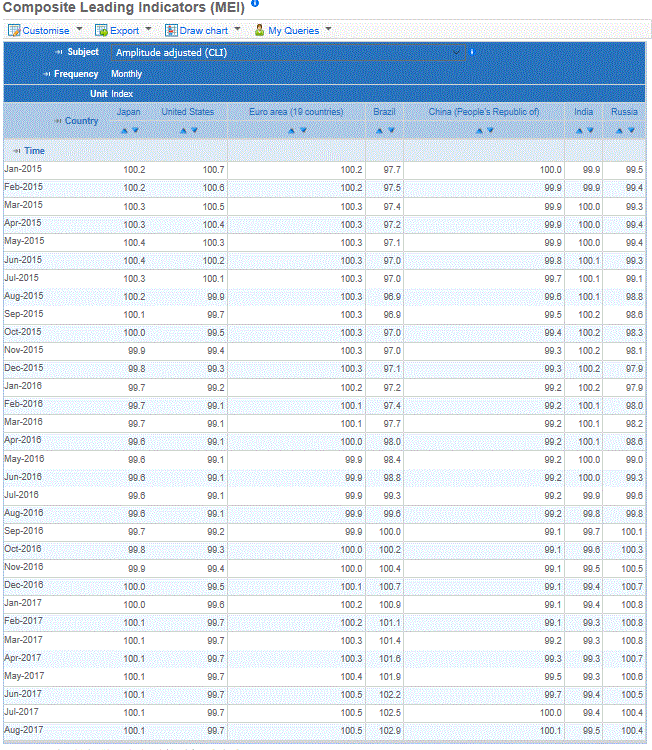This screenshot has height=750, width=652.
Task: Sort Russia column descending
Action: (631, 130)
